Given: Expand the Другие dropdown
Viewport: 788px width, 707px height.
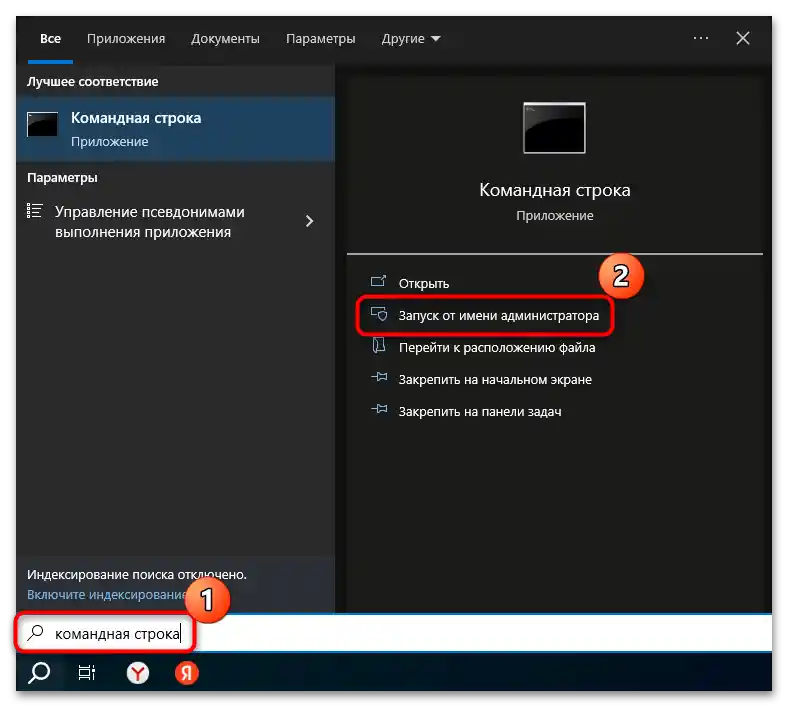Looking at the screenshot, I should point(411,39).
